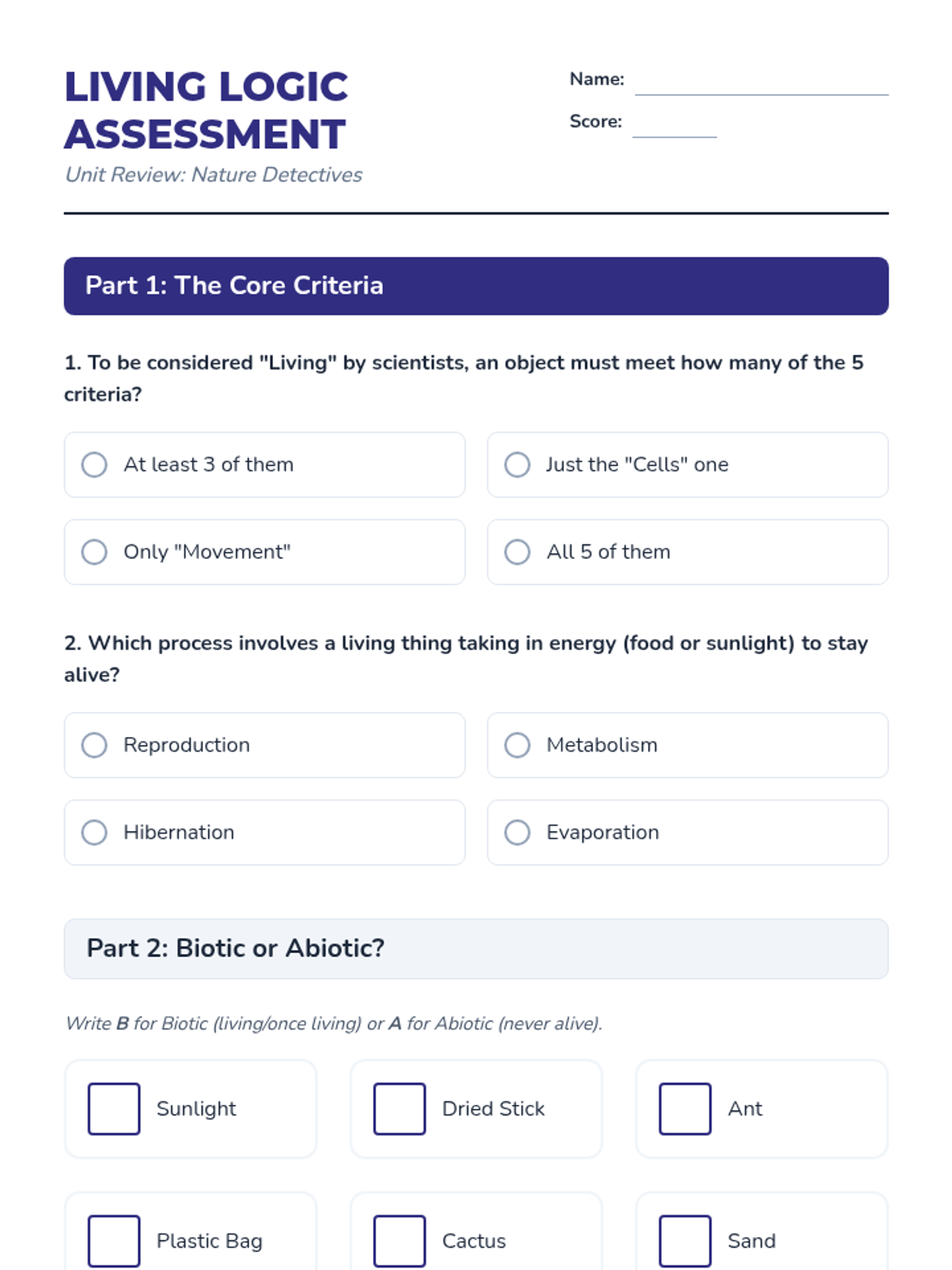Screen dimensions: 952x1270
Task: Click the Sand answer box
Action: click(x=685, y=1241)
